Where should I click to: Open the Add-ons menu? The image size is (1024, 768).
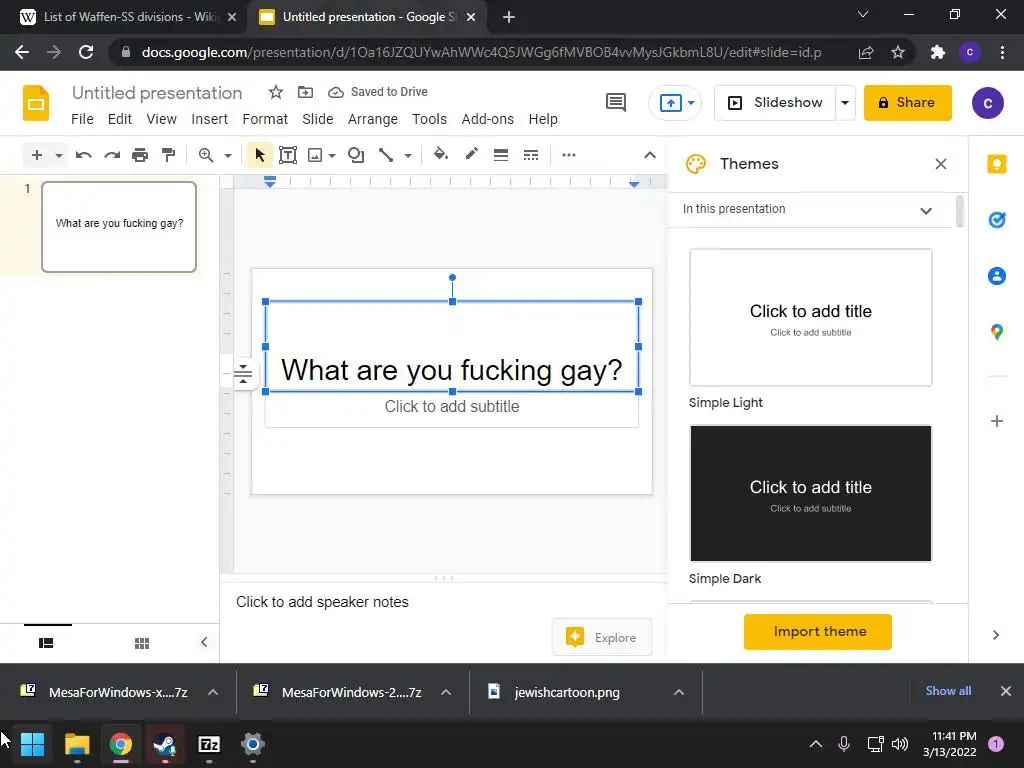[488, 119]
